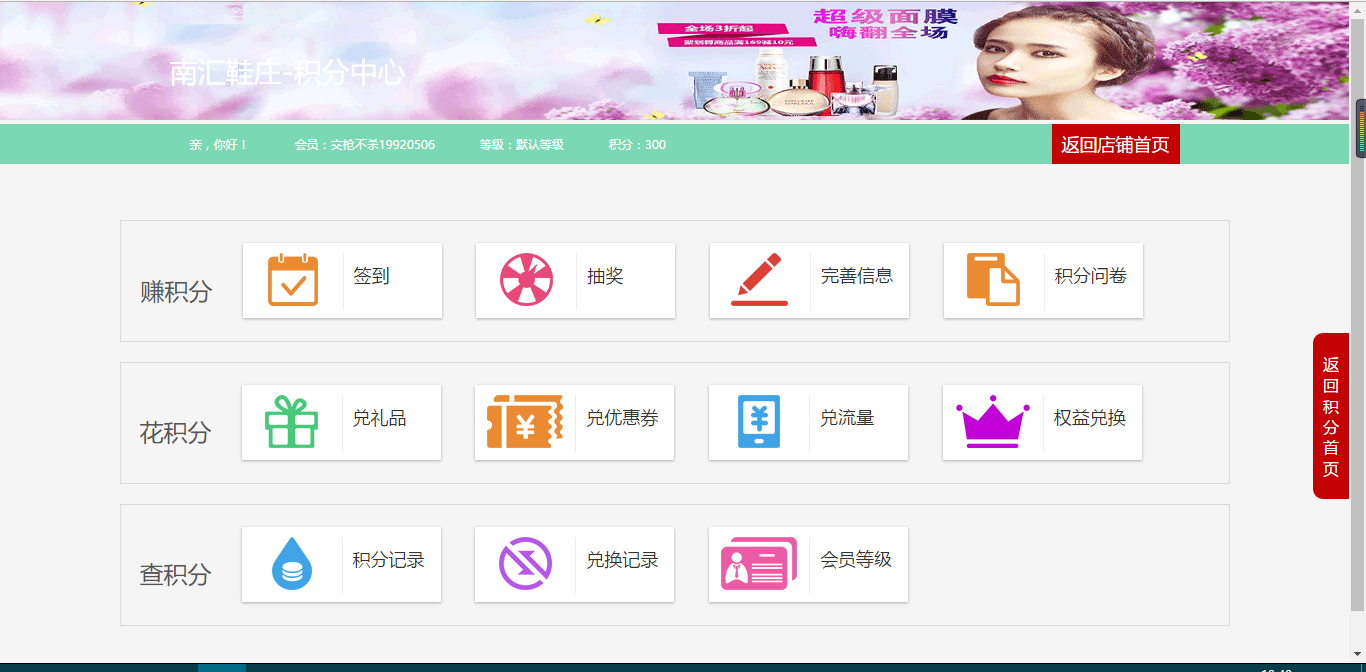Open the 积分问卷 questionnaire icon
1366x672 pixels.
click(992, 280)
